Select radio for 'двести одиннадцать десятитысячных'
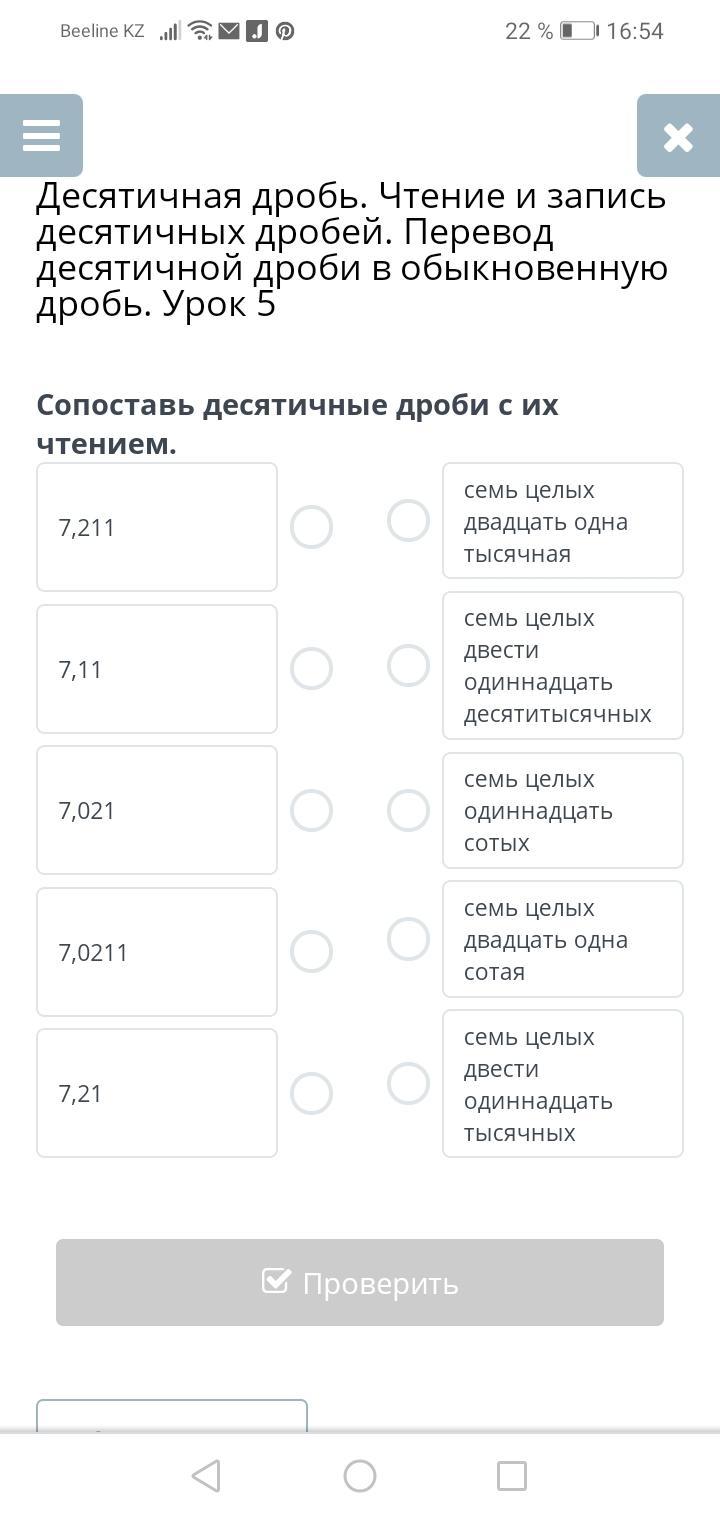Viewport: 720px width, 1520px height. (408, 666)
